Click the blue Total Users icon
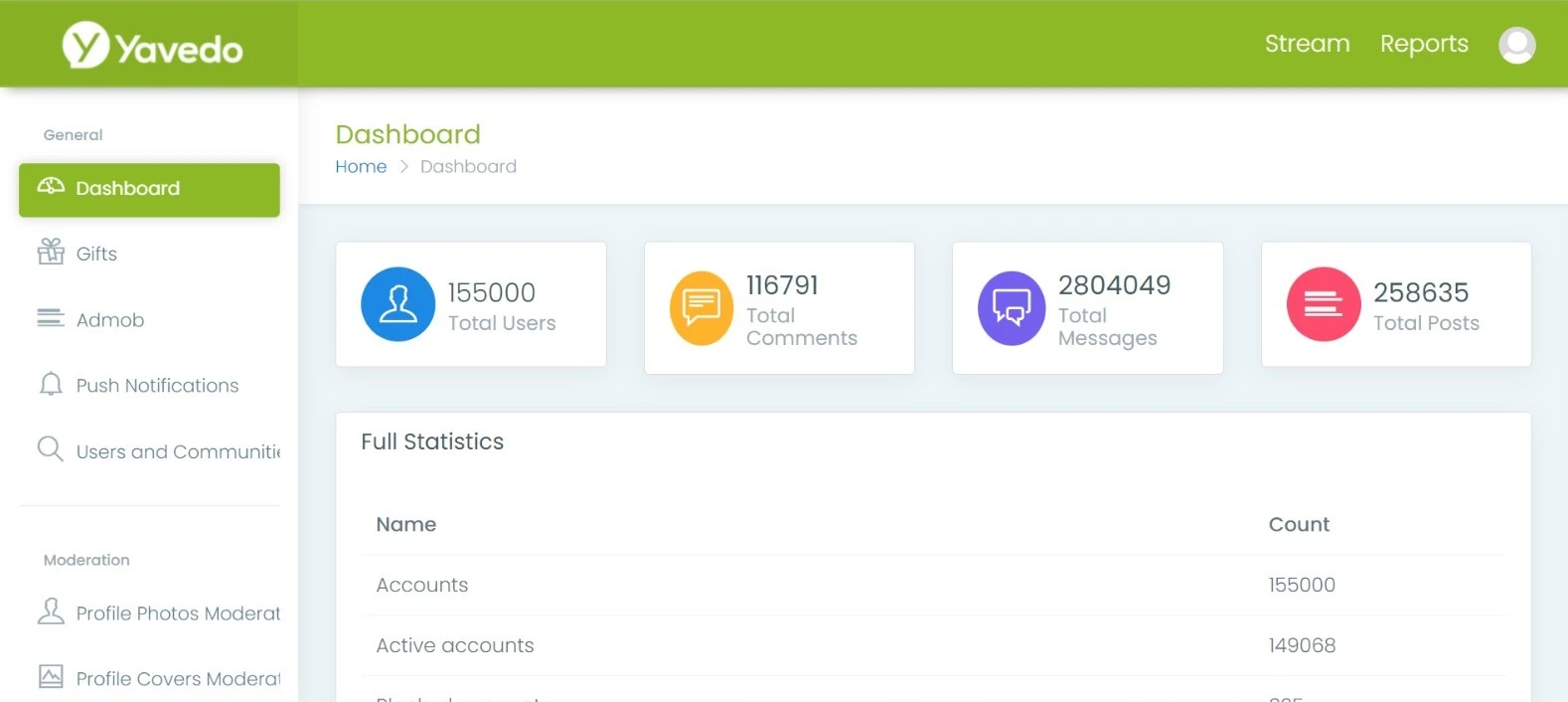The image size is (1568, 702). click(397, 304)
